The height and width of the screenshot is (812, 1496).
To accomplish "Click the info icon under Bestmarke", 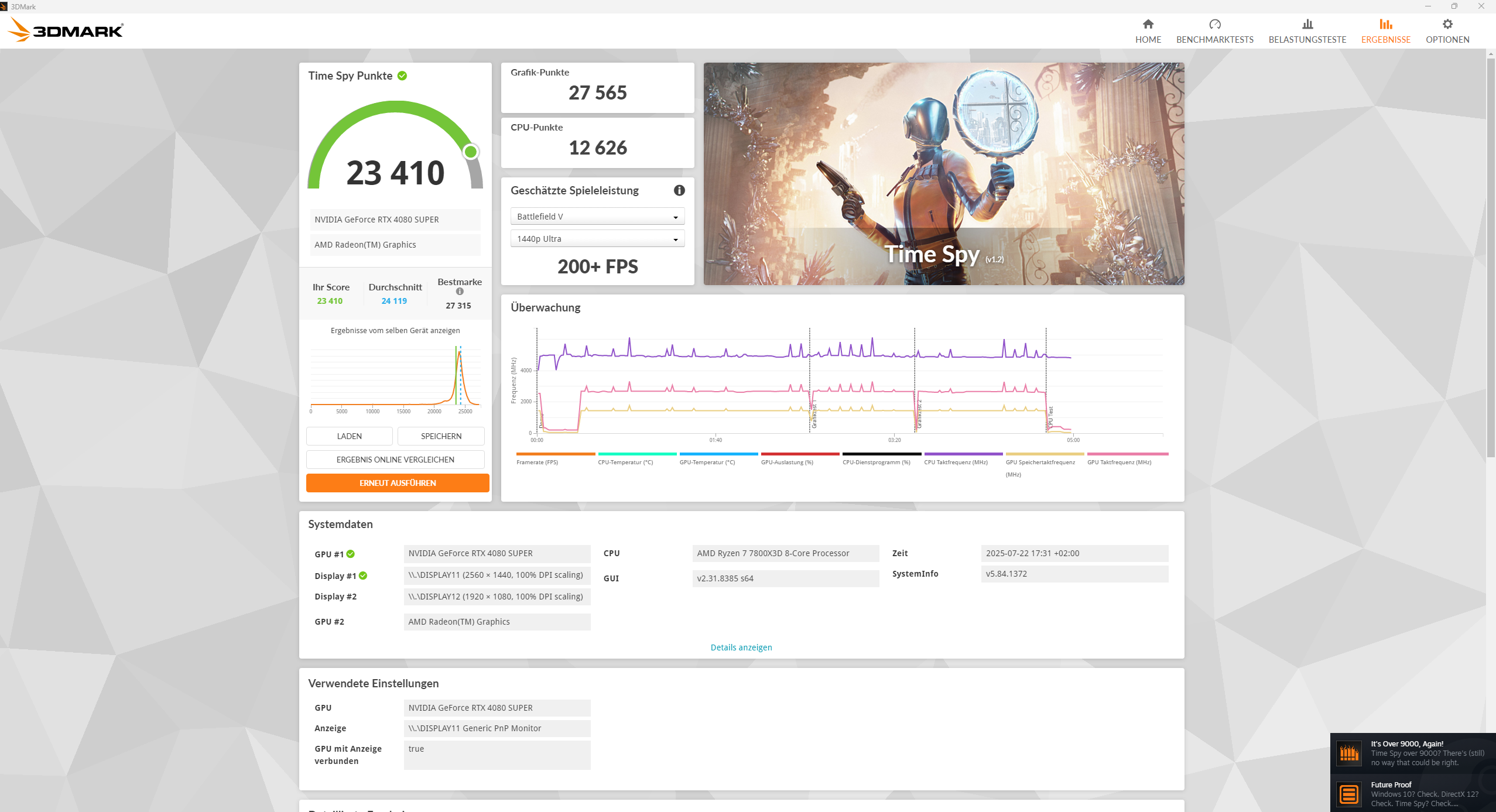I will (x=460, y=292).
